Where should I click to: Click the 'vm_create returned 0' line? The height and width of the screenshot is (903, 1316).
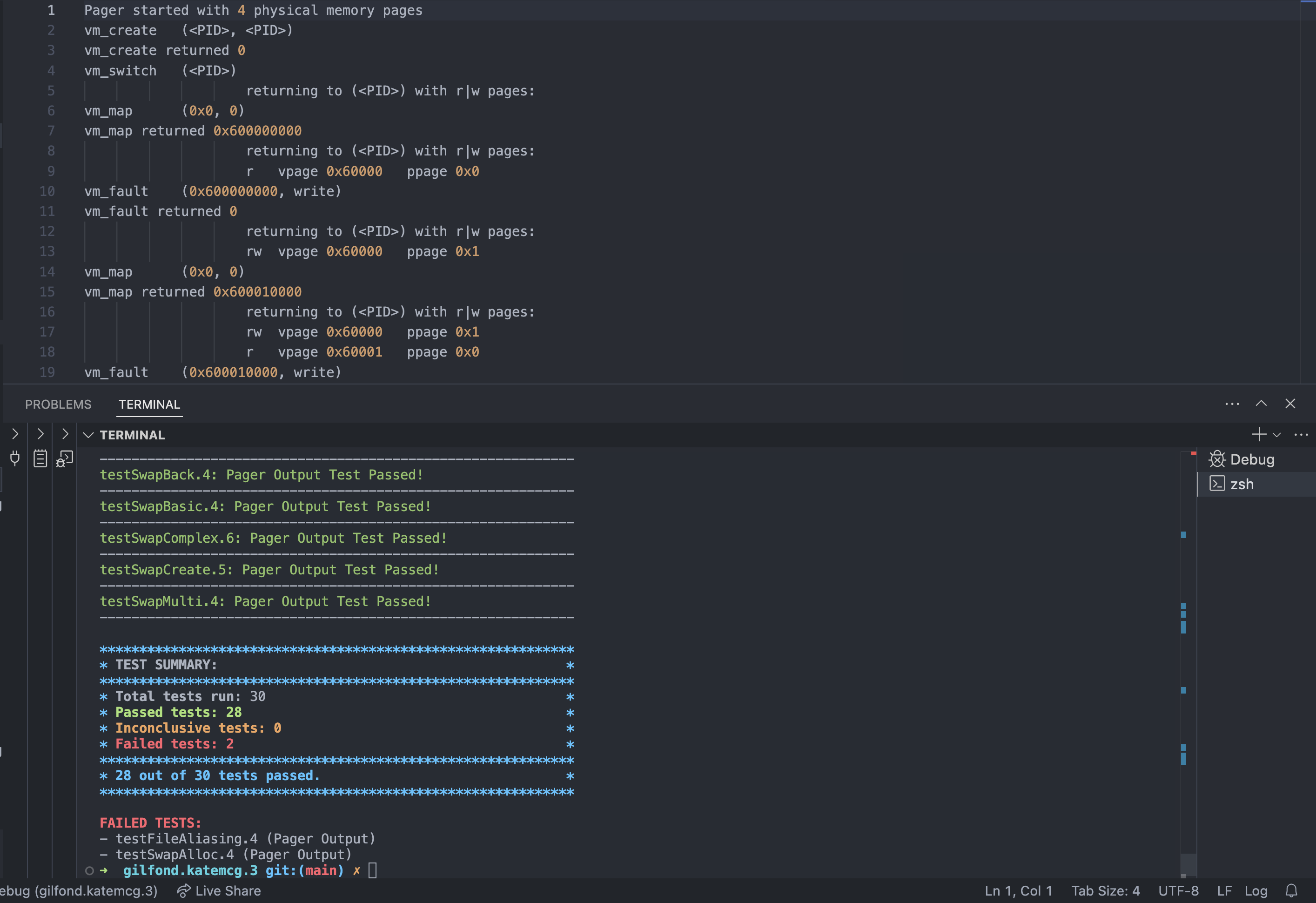[x=165, y=50]
